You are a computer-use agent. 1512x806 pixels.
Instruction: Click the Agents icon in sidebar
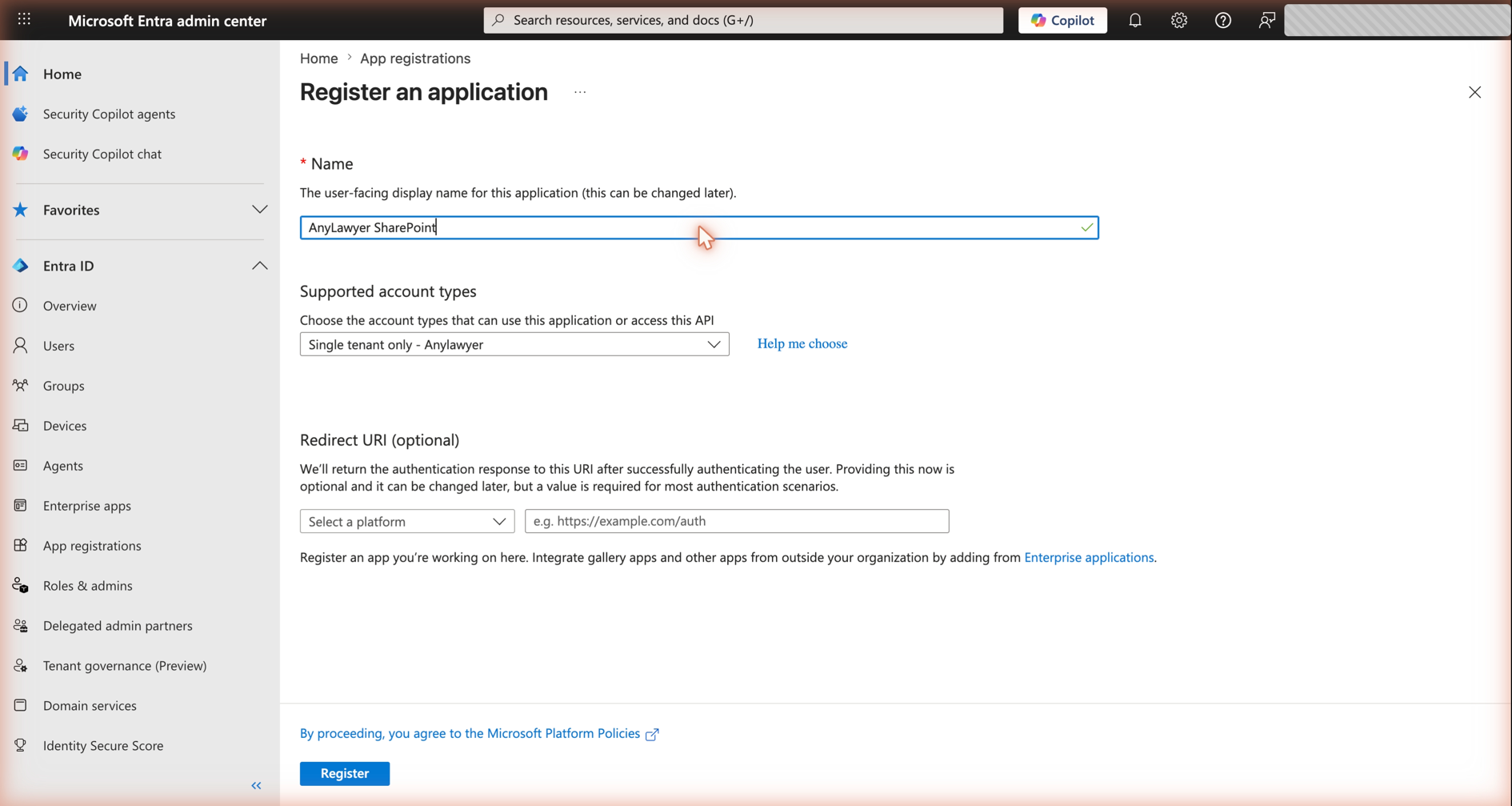[21, 466]
